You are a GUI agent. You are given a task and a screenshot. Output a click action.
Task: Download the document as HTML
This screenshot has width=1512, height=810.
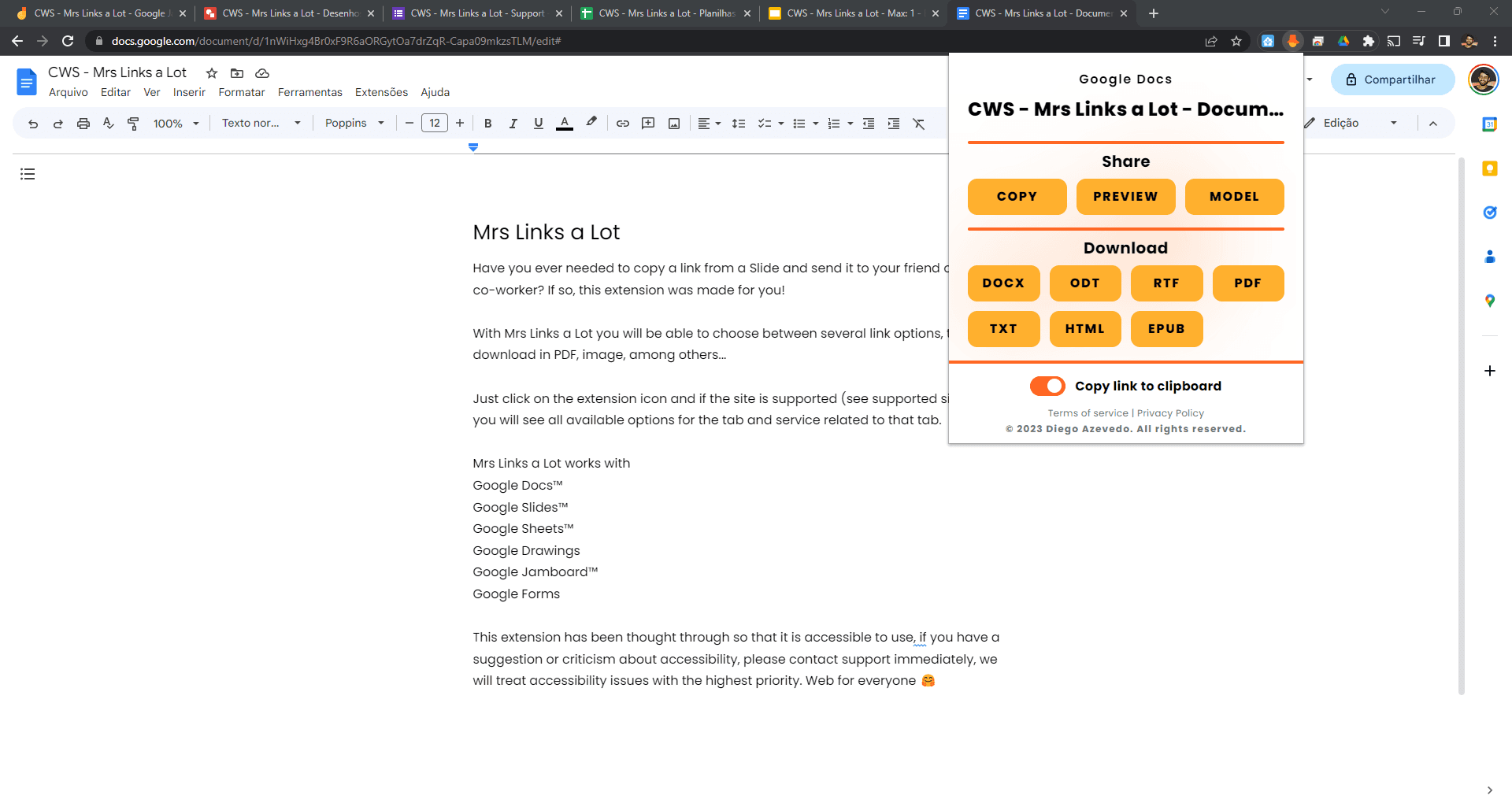pyautogui.click(x=1084, y=329)
